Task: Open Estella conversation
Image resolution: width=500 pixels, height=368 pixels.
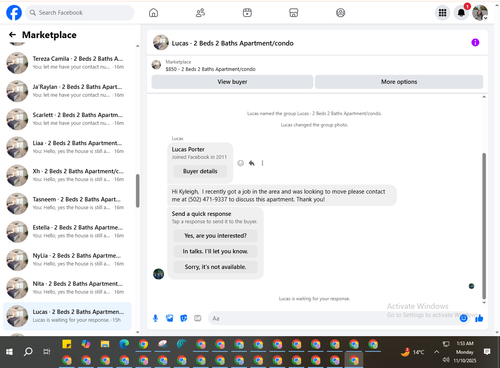Action: click(67, 231)
